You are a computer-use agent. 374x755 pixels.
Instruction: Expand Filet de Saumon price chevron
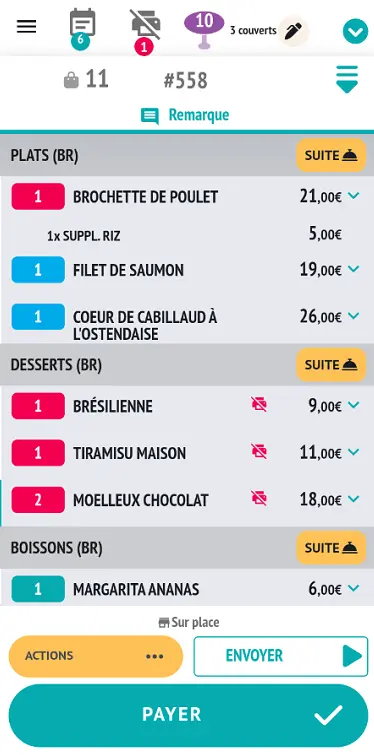click(x=354, y=269)
